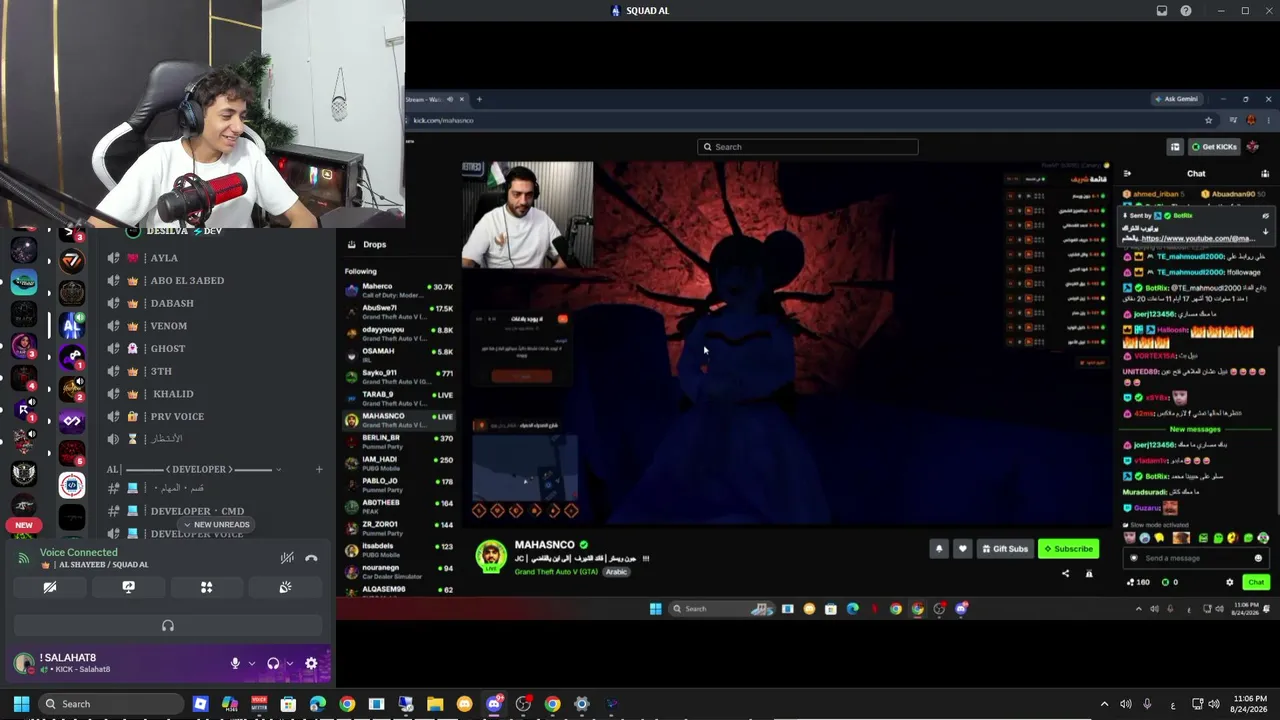Select the AL server icon

pos(72,326)
